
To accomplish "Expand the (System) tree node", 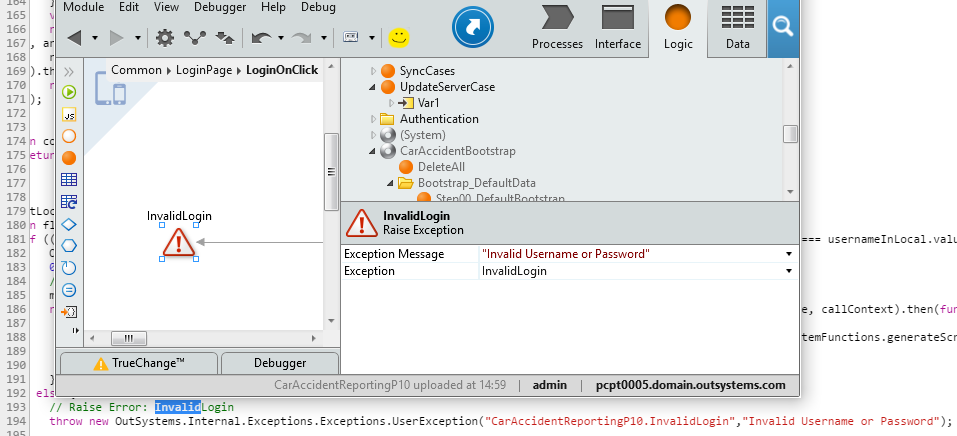I will point(374,134).
